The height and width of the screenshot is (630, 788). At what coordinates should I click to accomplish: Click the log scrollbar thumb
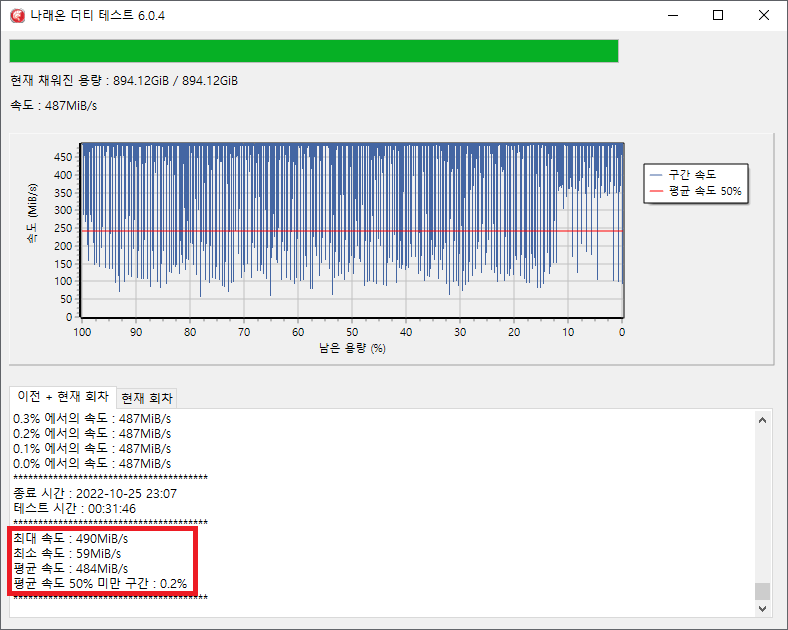[762, 591]
